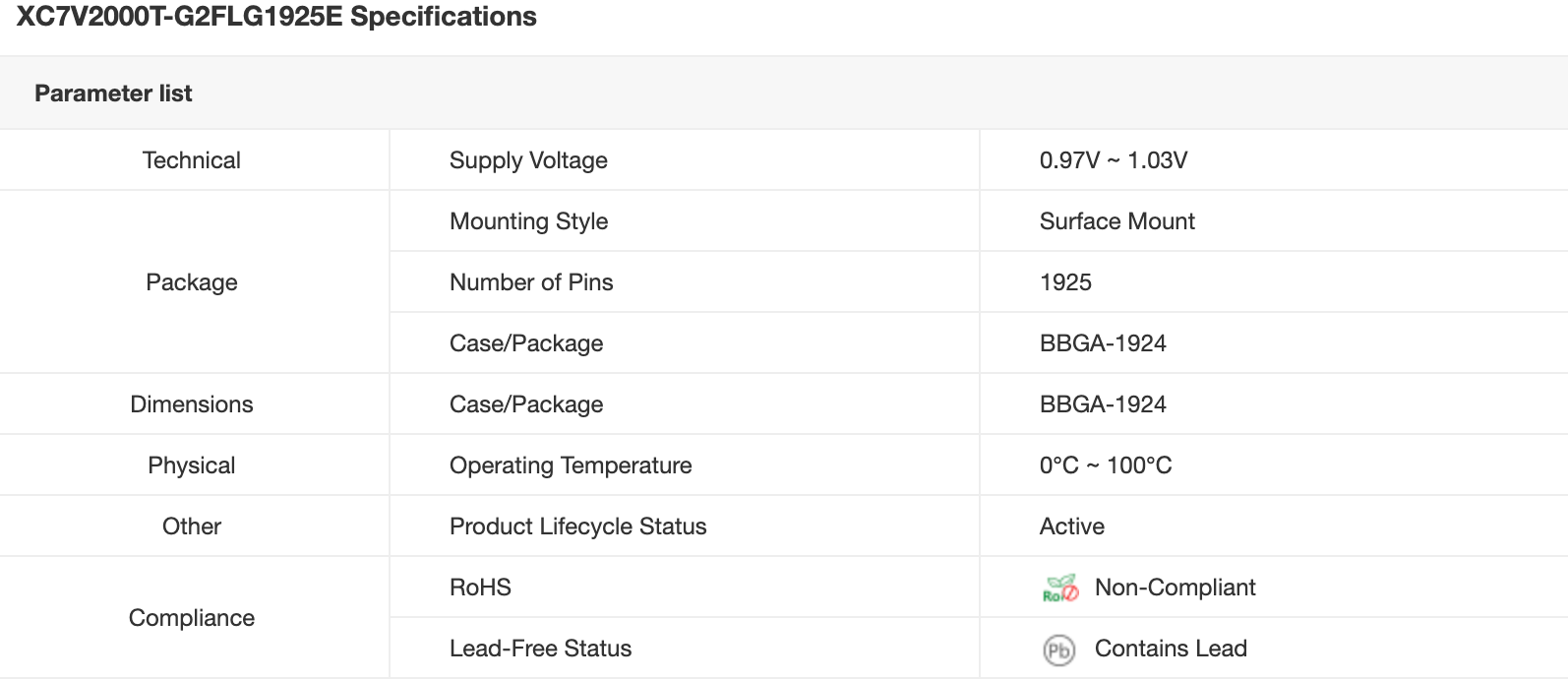Click the Contains Lead status text
The image size is (1568, 681).
1171,649
